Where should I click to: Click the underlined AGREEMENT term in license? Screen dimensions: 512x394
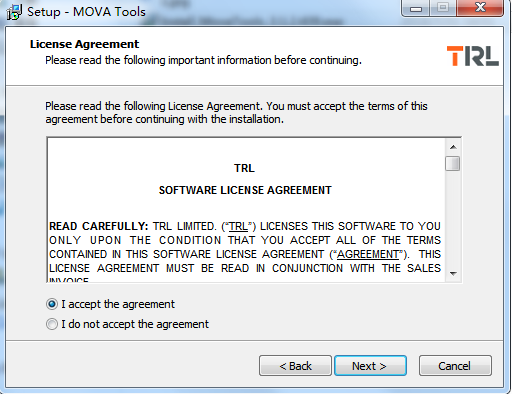[368, 254]
